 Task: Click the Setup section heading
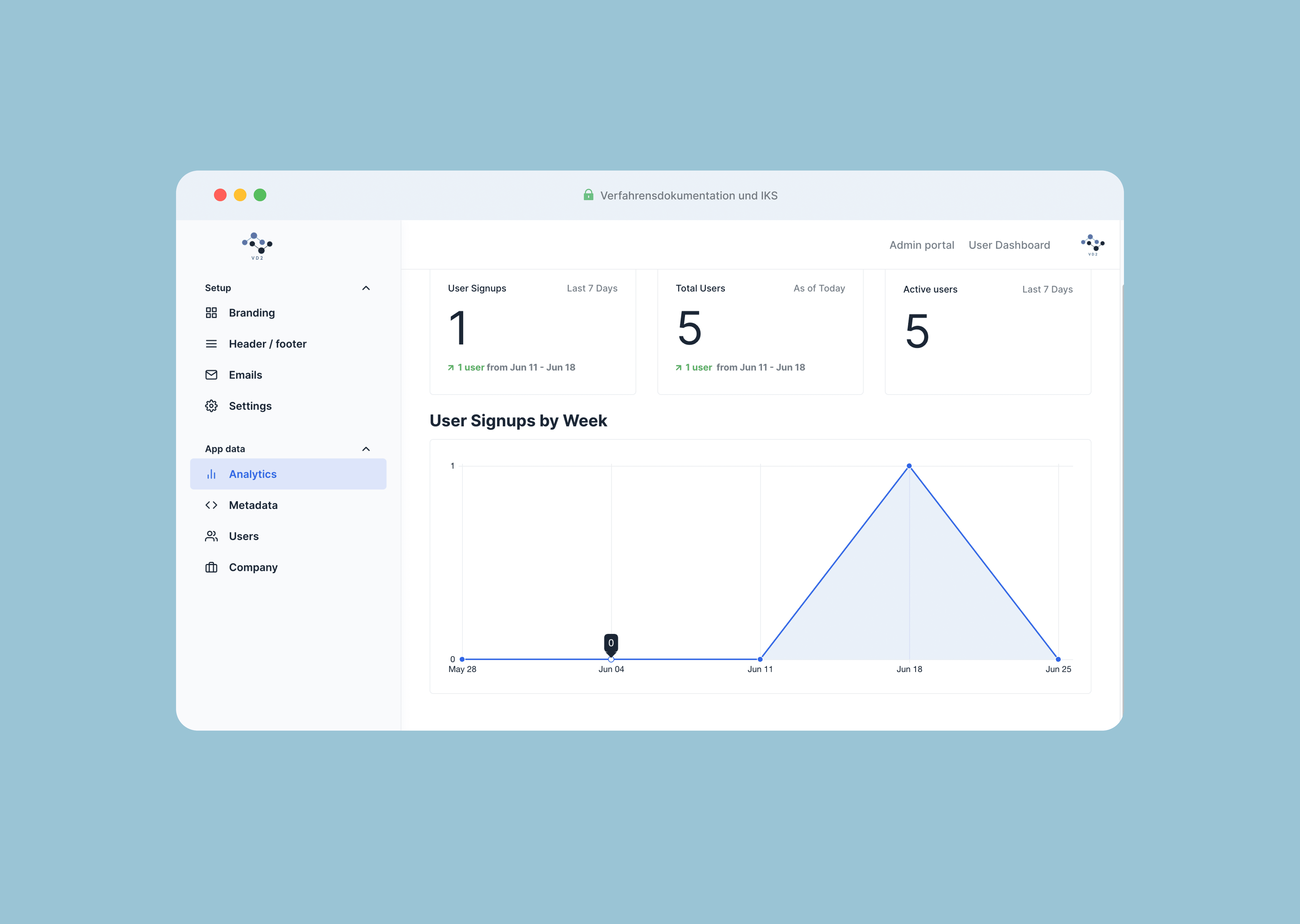pyautogui.click(x=218, y=288)
